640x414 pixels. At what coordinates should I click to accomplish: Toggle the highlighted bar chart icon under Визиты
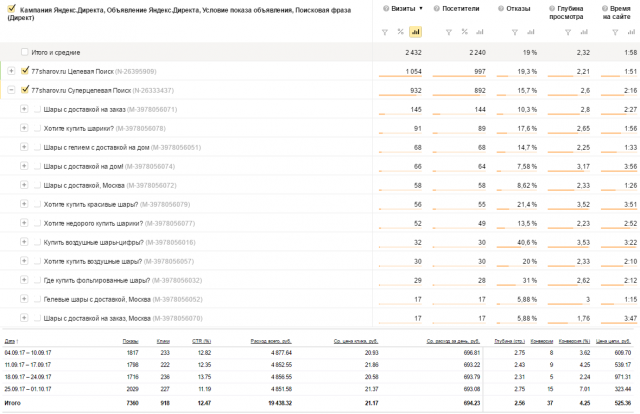click(x=417, y=32)
